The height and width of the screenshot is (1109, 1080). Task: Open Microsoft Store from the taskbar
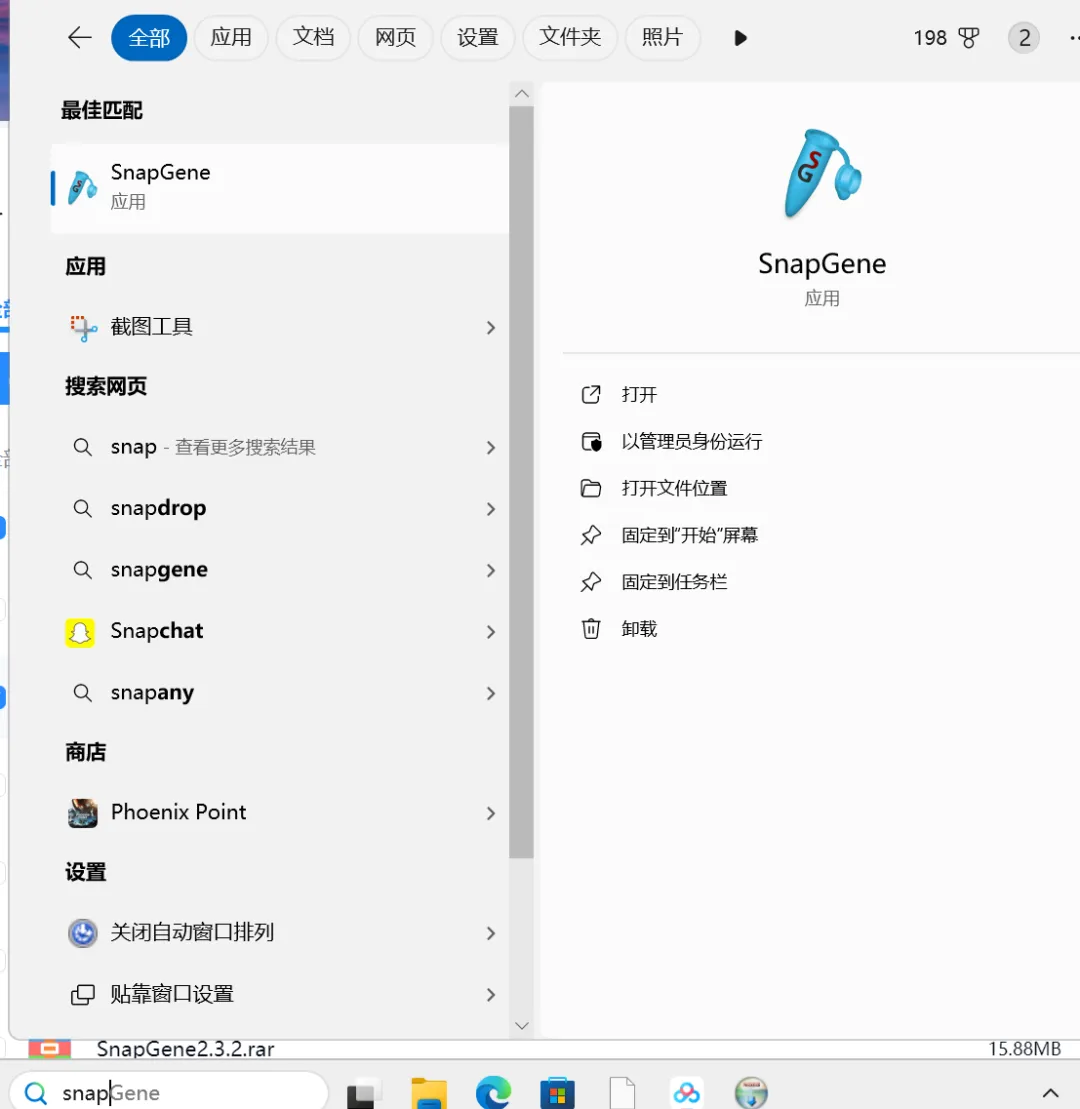[x=557, y=1093]
